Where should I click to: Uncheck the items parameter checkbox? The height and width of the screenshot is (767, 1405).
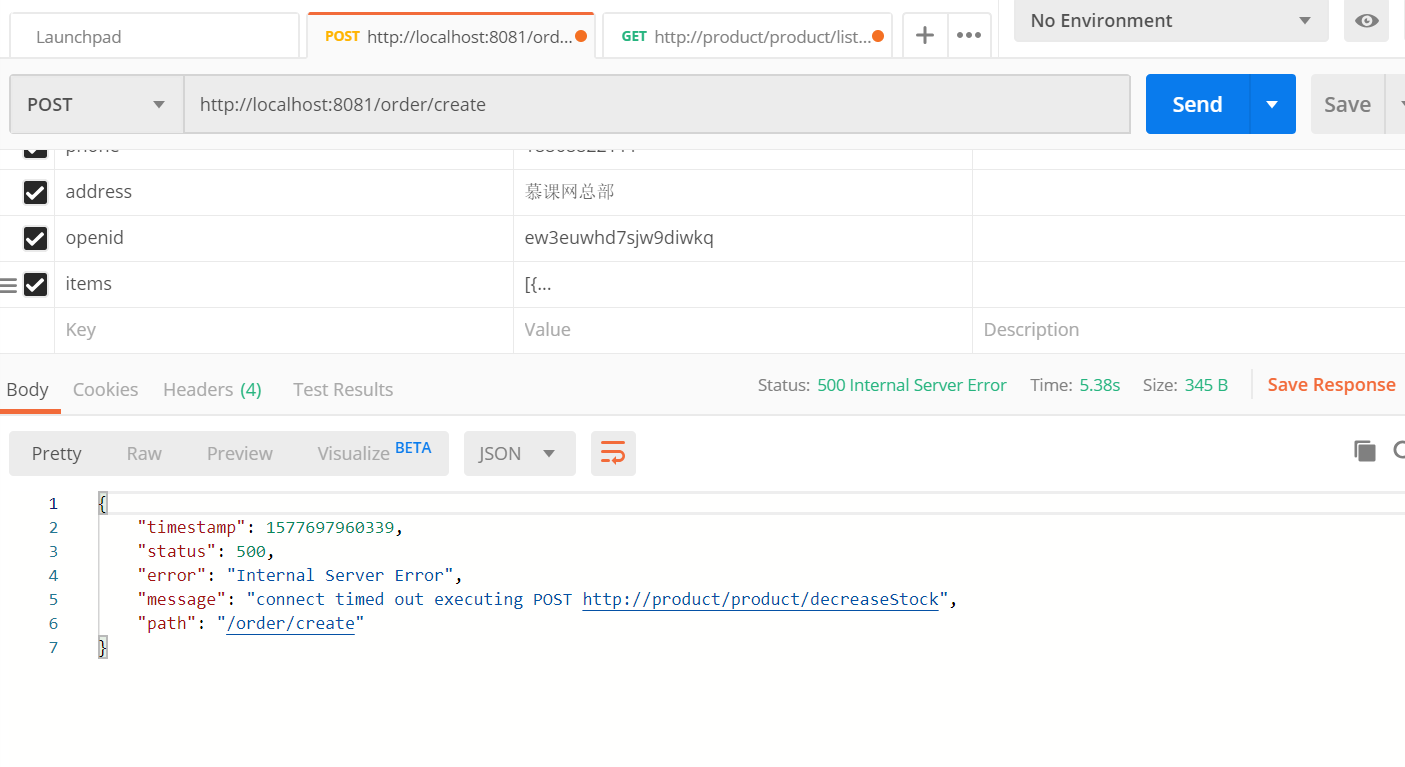(35, 284)
